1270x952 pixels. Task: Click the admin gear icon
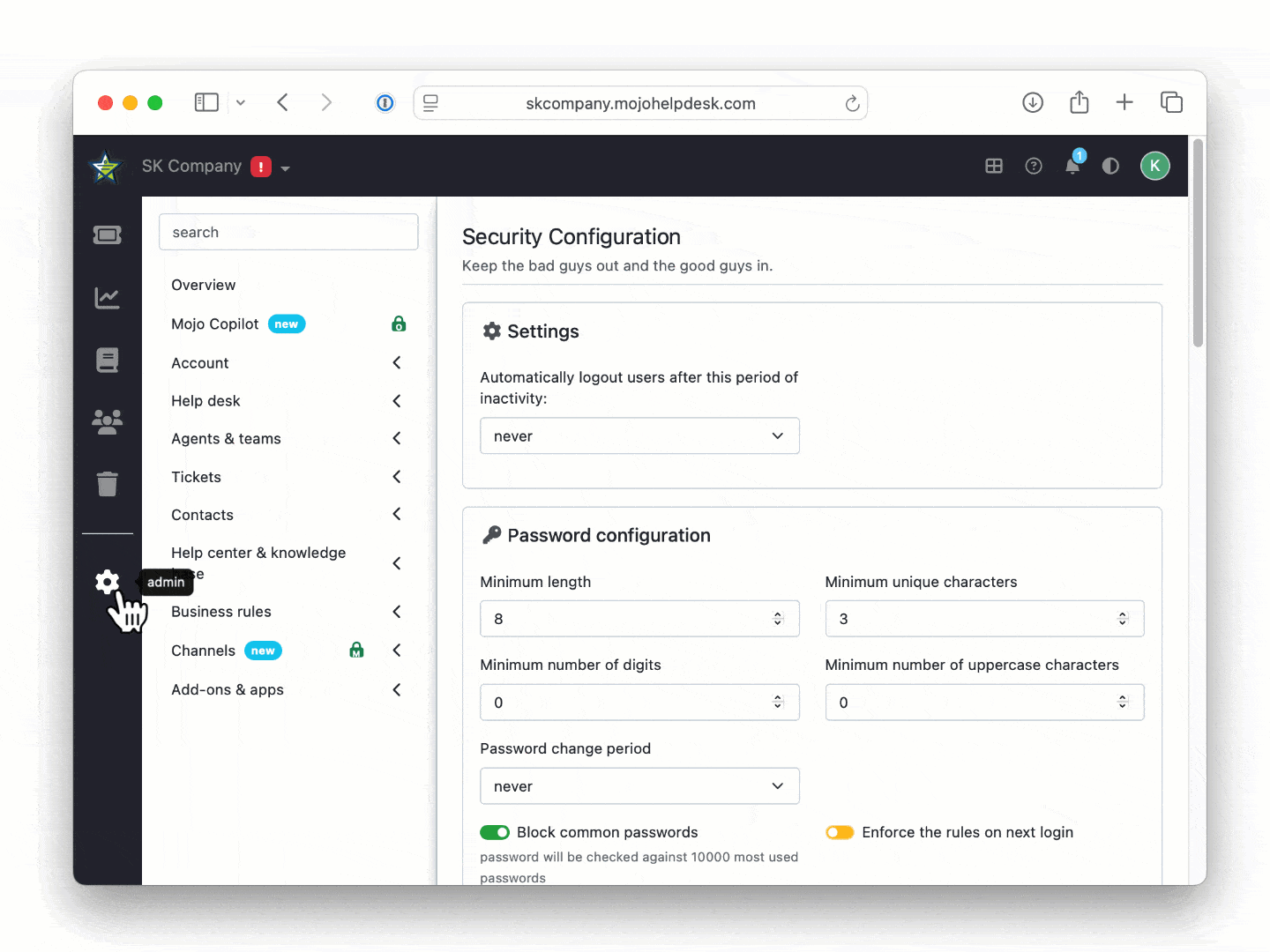coord(108,582)
